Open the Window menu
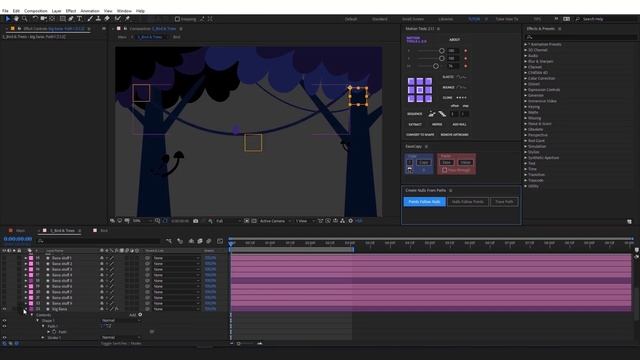The width and height of the screenshot is (640, 360). (124, 11)
